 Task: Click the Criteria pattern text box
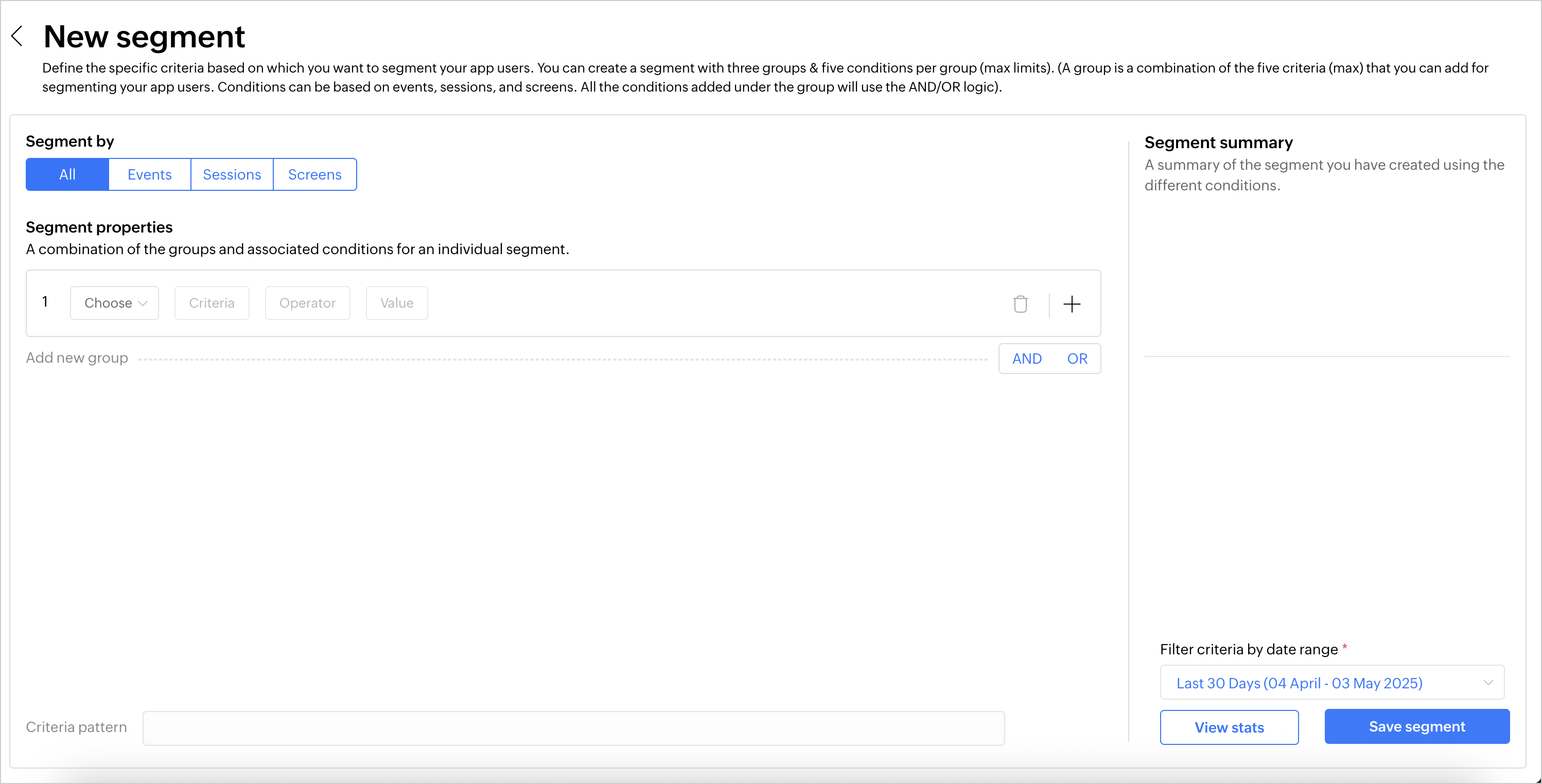[x=573, y=728]
